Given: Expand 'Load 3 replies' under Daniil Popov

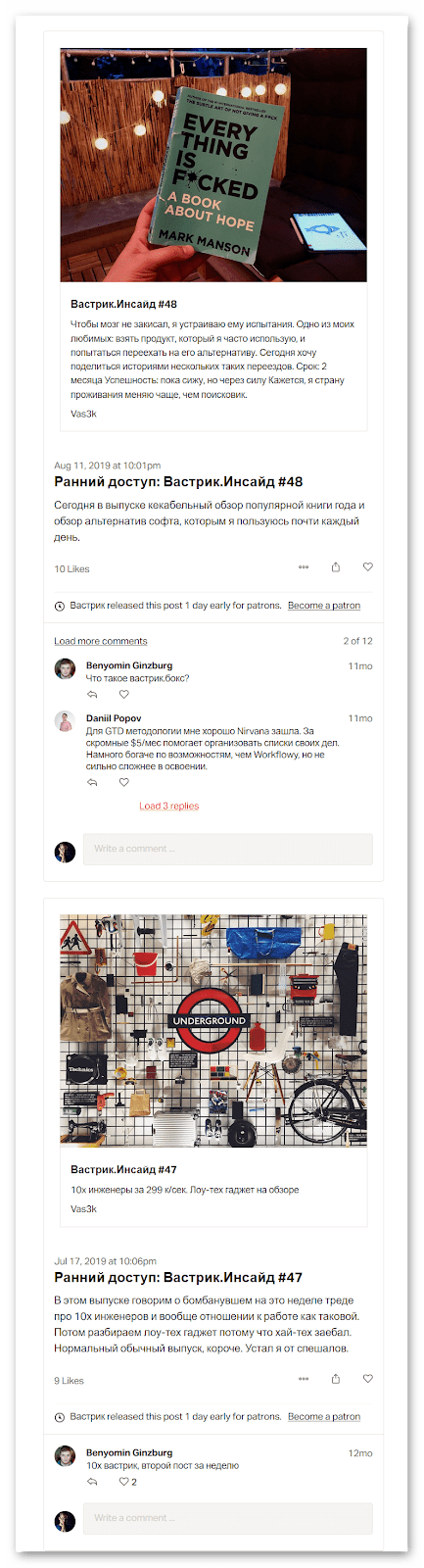Looking at the screenshot, I should (169, 806).
